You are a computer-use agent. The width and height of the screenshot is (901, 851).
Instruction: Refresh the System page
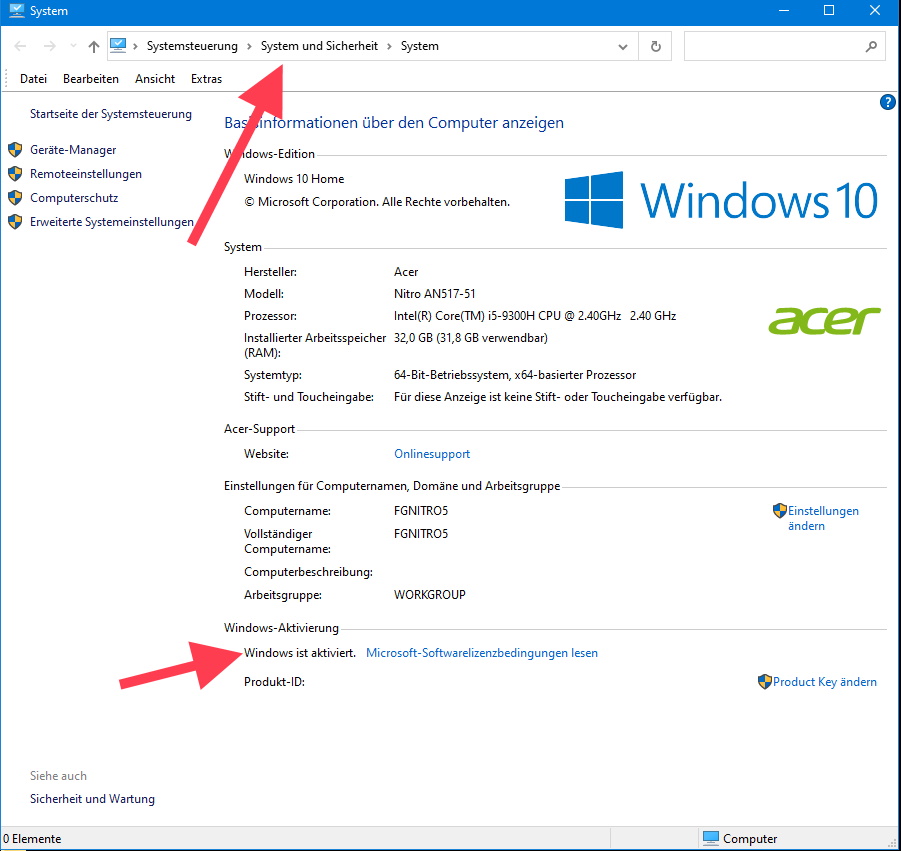[x=656, y=46]
